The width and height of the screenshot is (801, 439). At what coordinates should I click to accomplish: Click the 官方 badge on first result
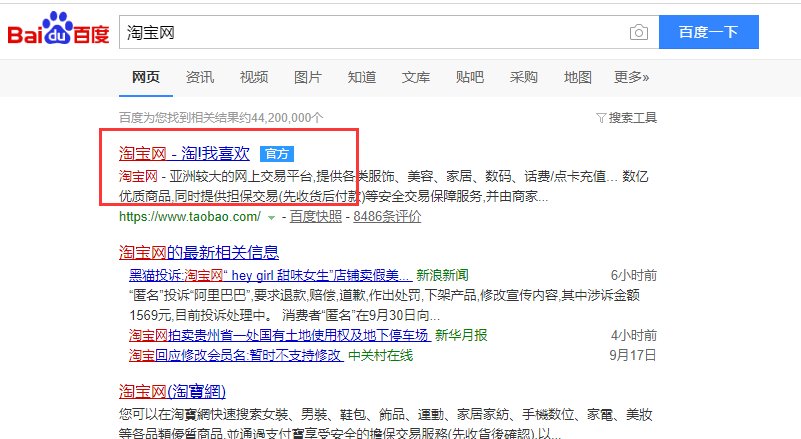coord(277,153)
